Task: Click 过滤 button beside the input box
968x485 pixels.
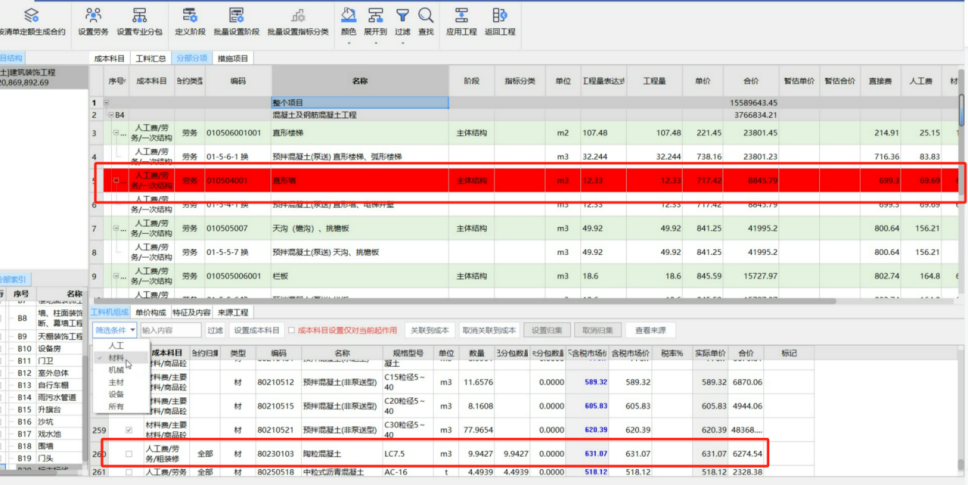Action: tap(215, 331)
